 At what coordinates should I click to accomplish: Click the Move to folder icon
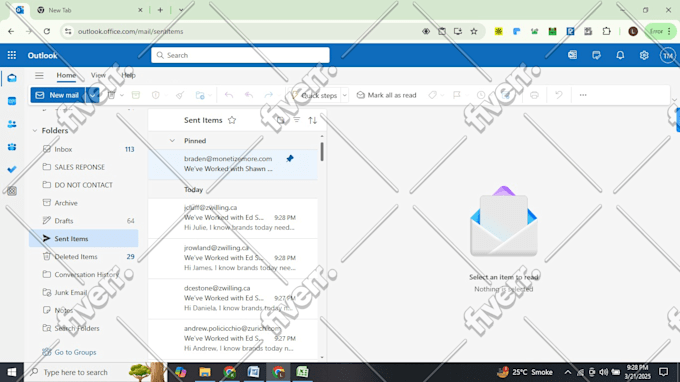tap(200, 95)
